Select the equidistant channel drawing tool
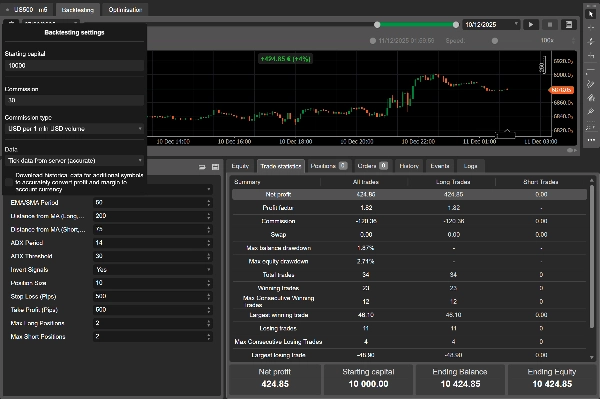 coord(591,84)
